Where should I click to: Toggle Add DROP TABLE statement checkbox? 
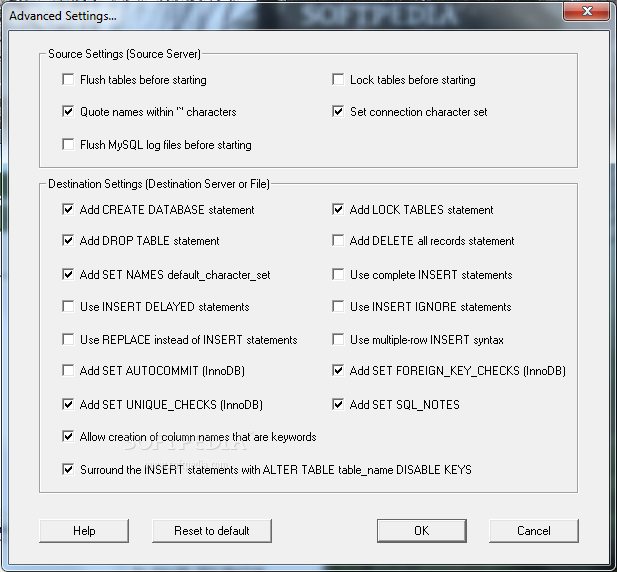pyautogui.click(x=68, y=240)
